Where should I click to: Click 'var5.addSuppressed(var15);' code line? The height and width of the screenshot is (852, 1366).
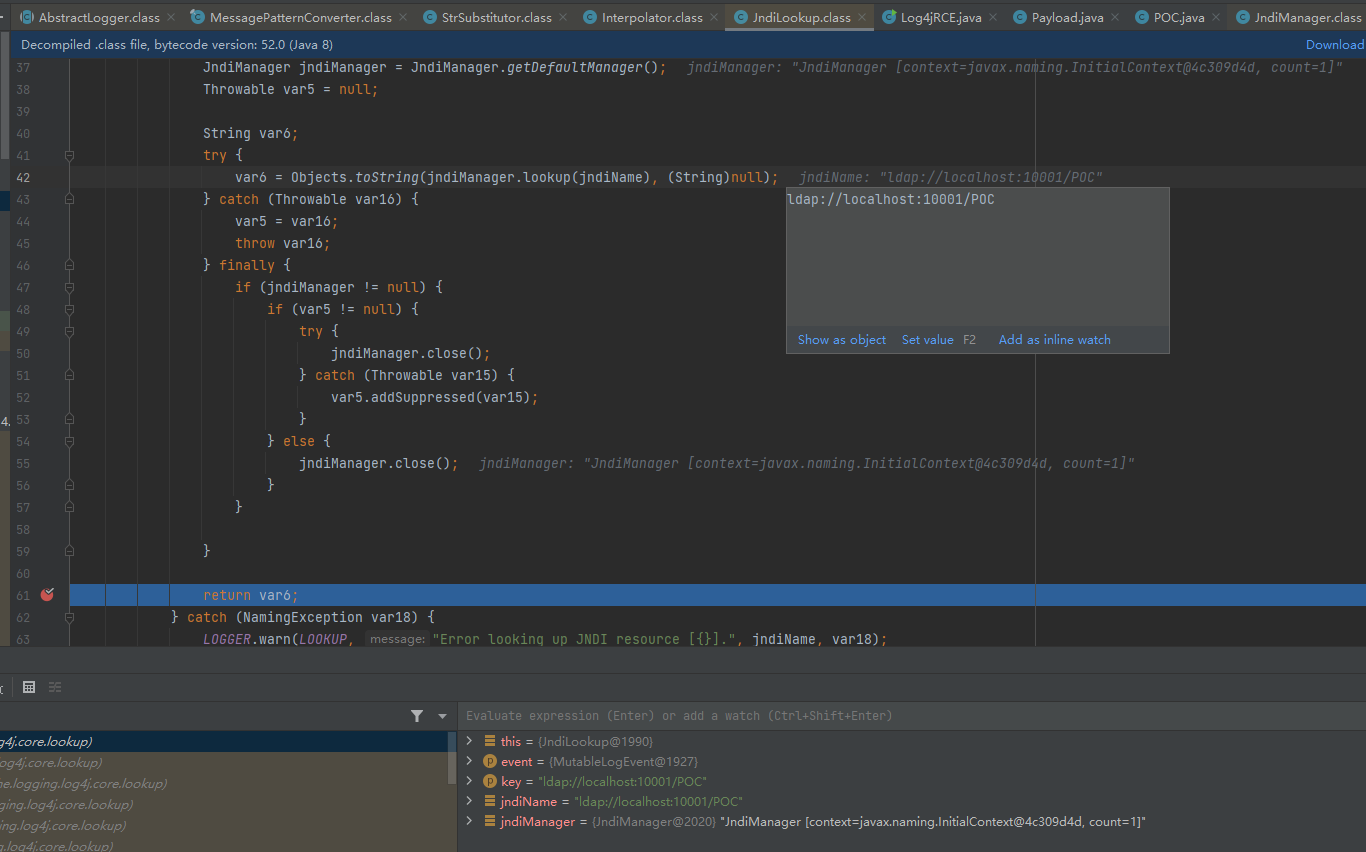pos(435,397)
